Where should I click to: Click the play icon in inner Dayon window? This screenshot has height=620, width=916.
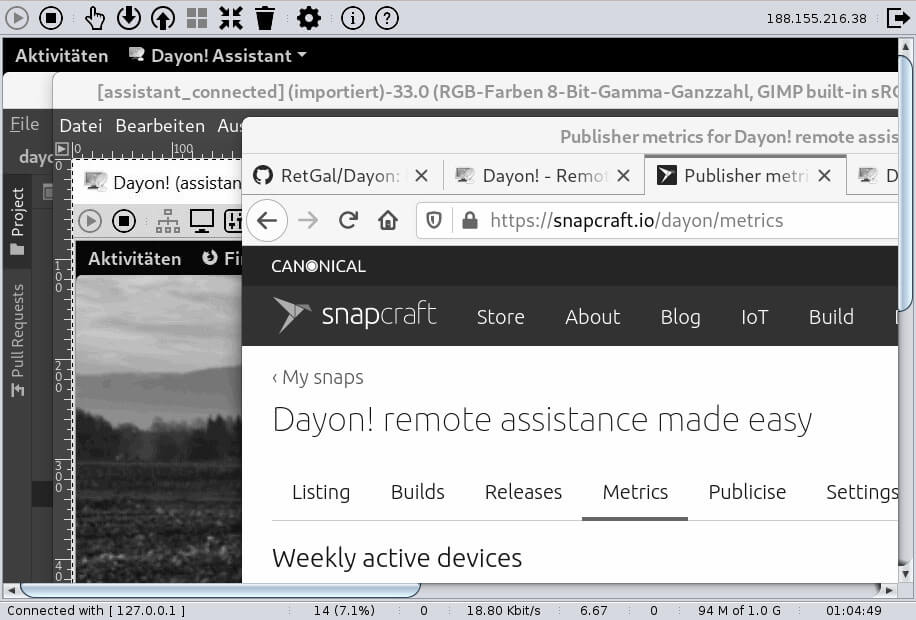[x=90, y=221]
